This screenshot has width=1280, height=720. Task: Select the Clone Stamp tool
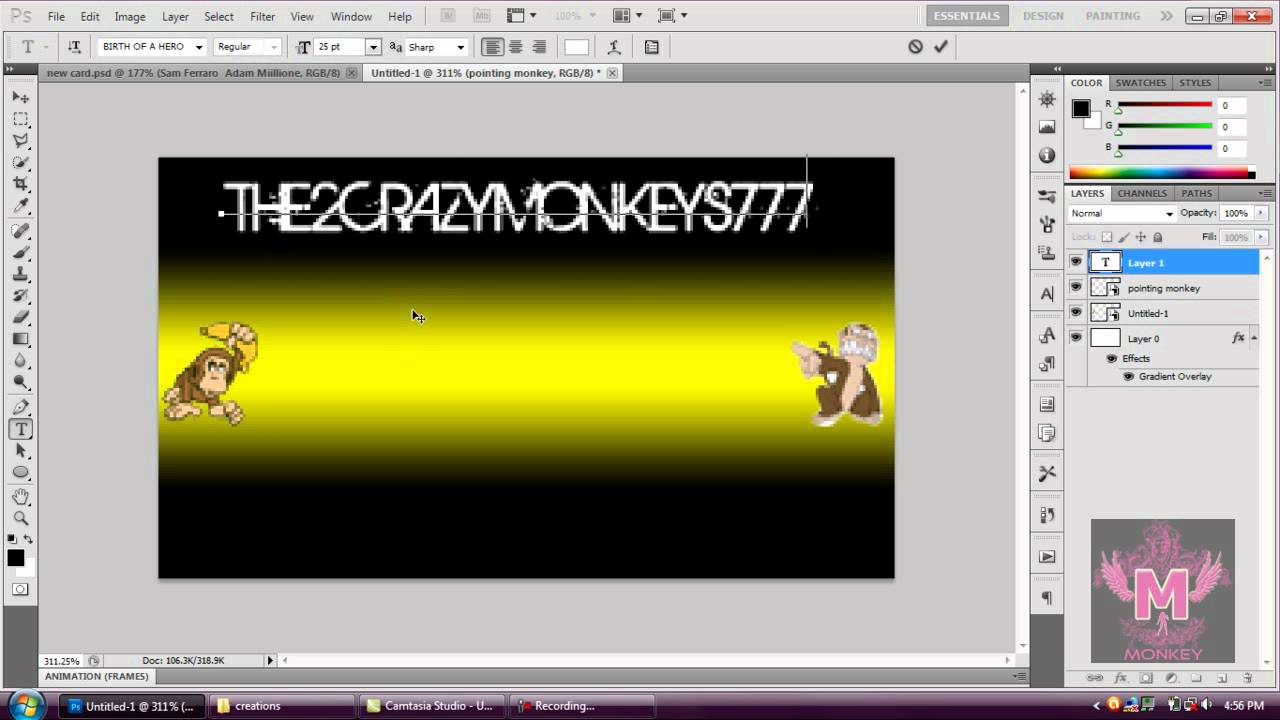tap(20, 274)
